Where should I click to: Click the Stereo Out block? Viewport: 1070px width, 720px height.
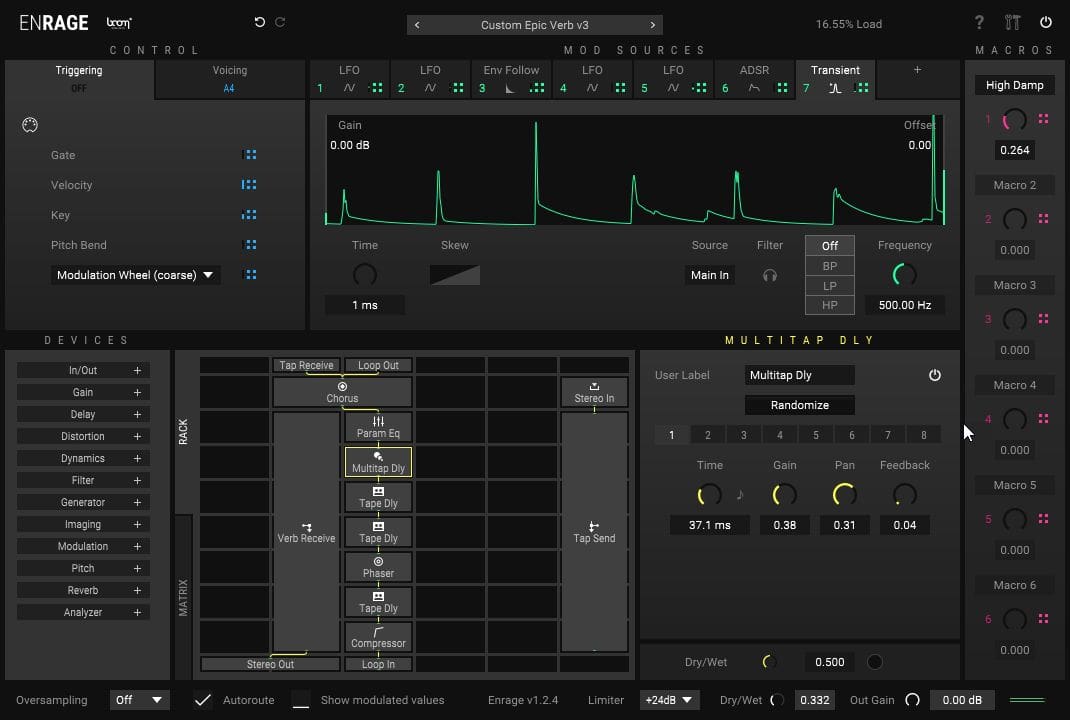pyautogui.click(x=270, y=664)
